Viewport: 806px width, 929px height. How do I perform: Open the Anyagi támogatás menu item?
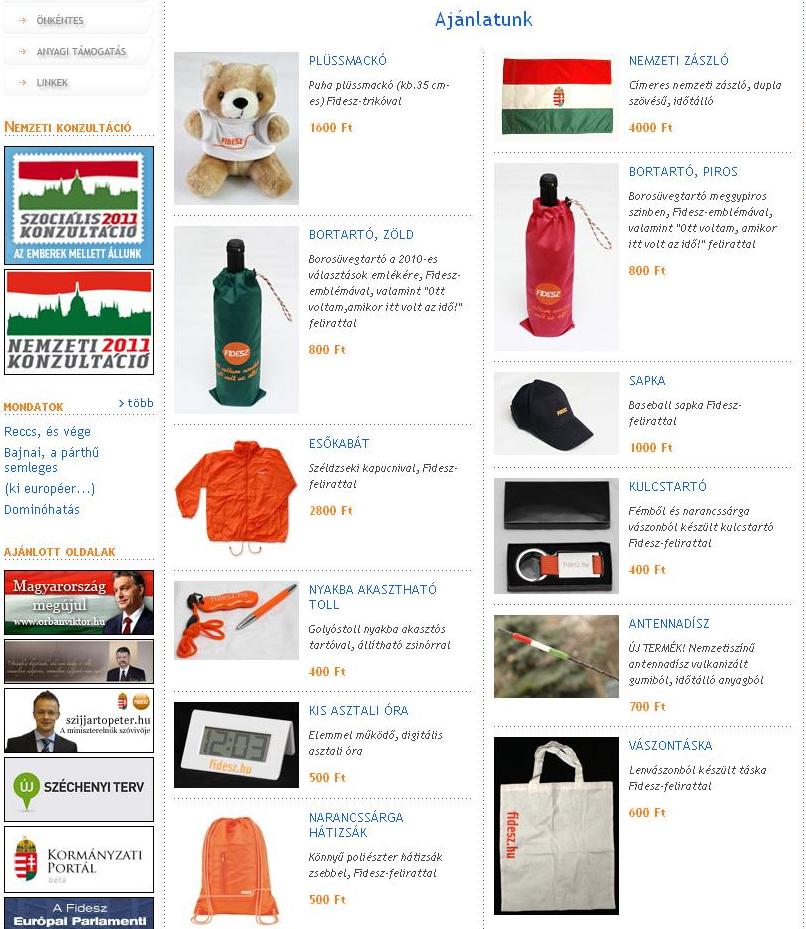click(81, 52)
